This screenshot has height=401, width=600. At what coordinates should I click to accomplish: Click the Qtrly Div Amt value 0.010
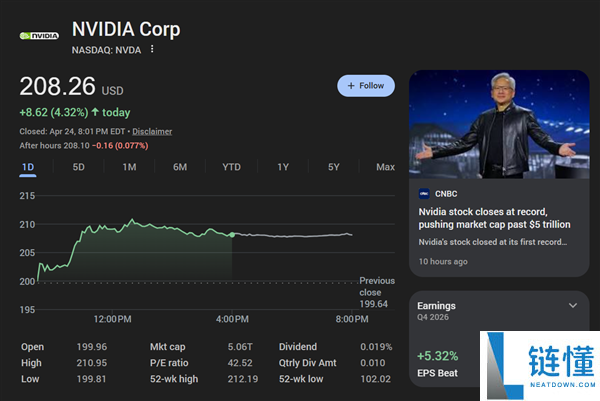[372, 363]
